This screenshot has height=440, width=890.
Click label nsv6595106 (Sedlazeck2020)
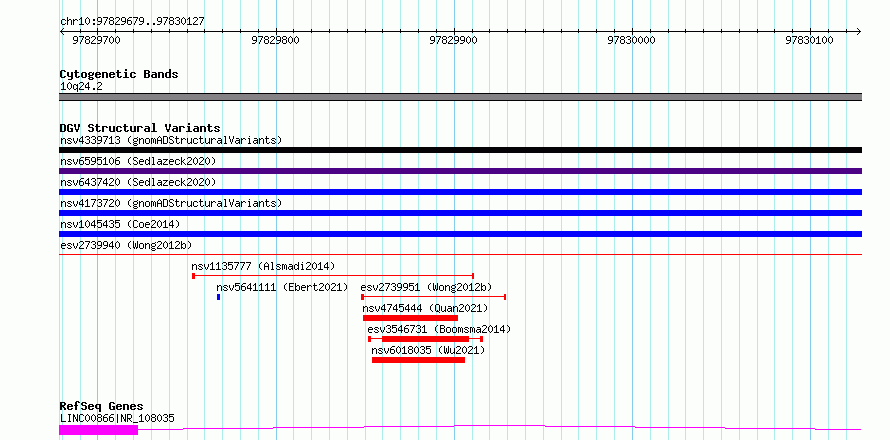(x=138, y=161)
